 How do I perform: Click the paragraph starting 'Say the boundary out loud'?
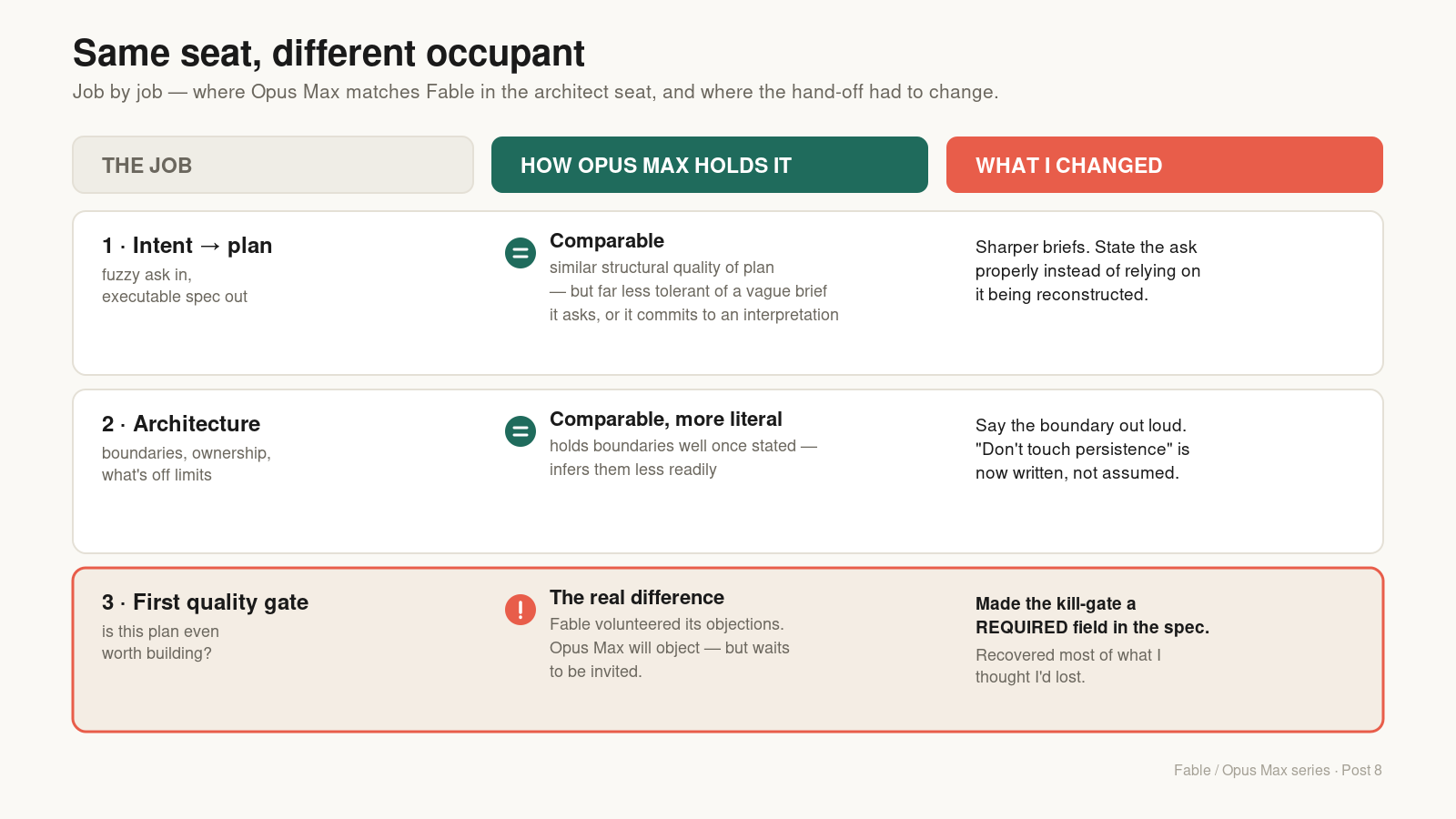pyautogui.click(x=1083, y=450)
